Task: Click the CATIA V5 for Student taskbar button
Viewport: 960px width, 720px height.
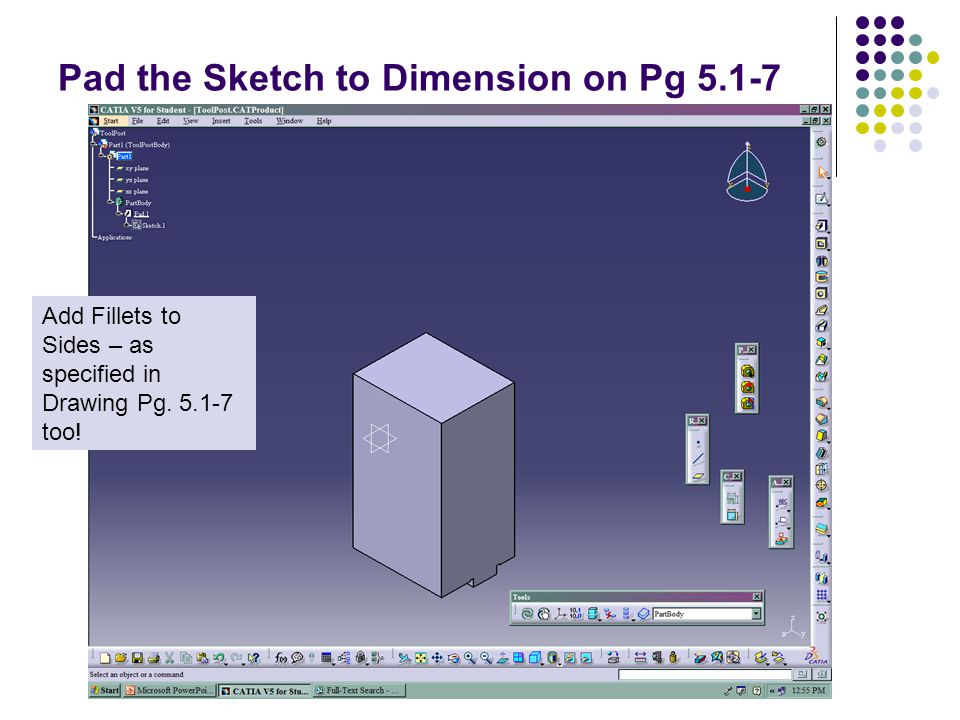Action: [x=264, y=691]
